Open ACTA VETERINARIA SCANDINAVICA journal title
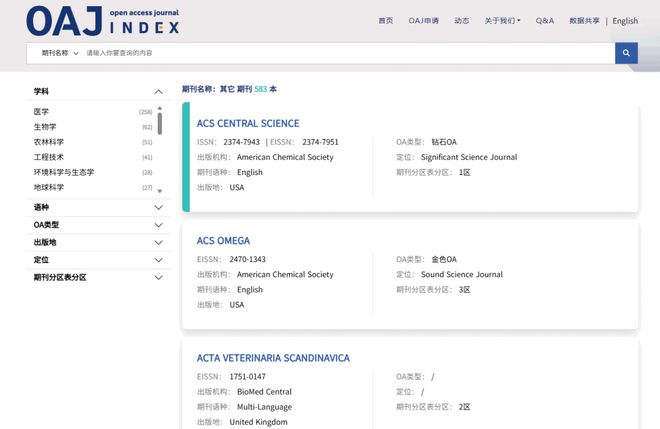Screen dimensions: 660x429 (x=273, y=358)
